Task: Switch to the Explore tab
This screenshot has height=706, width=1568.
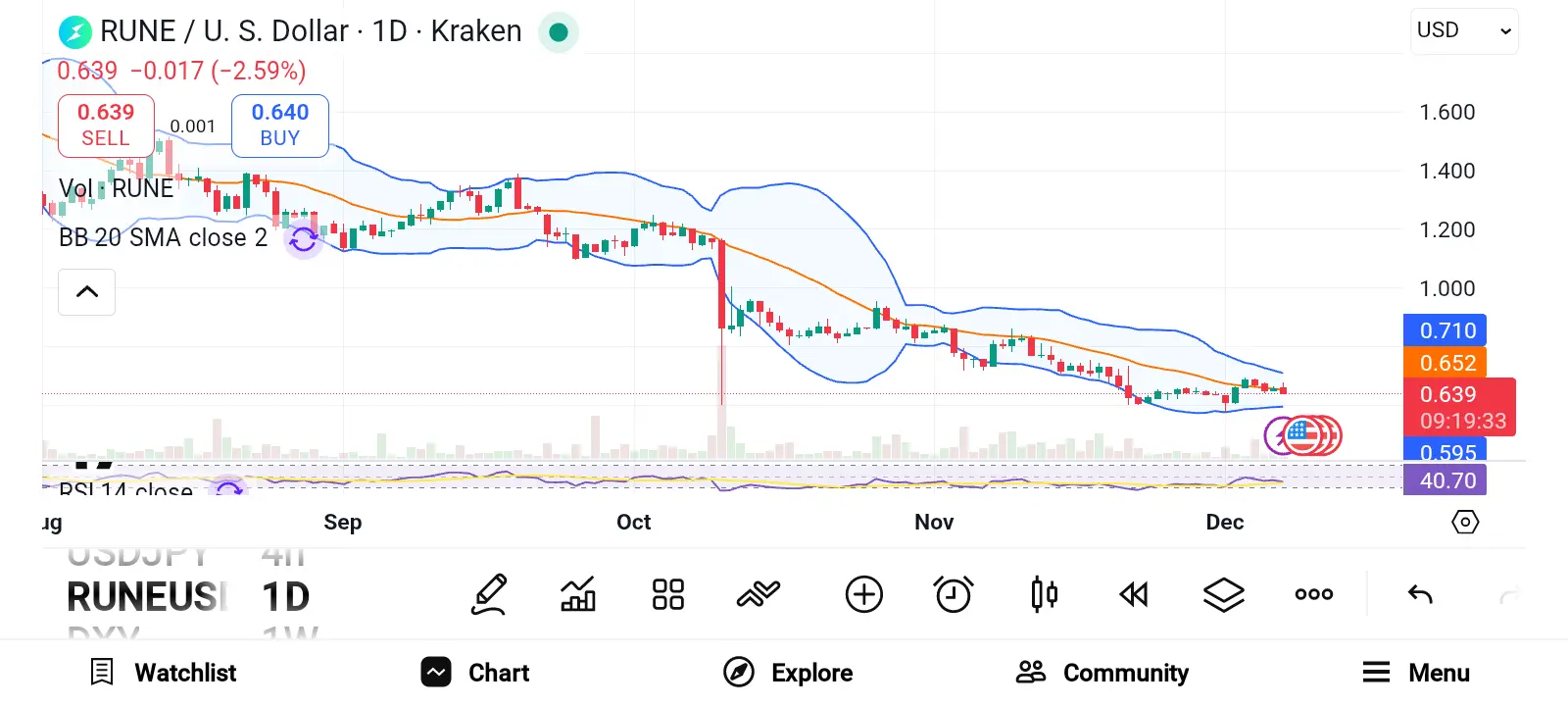Action: pos(789,673)
